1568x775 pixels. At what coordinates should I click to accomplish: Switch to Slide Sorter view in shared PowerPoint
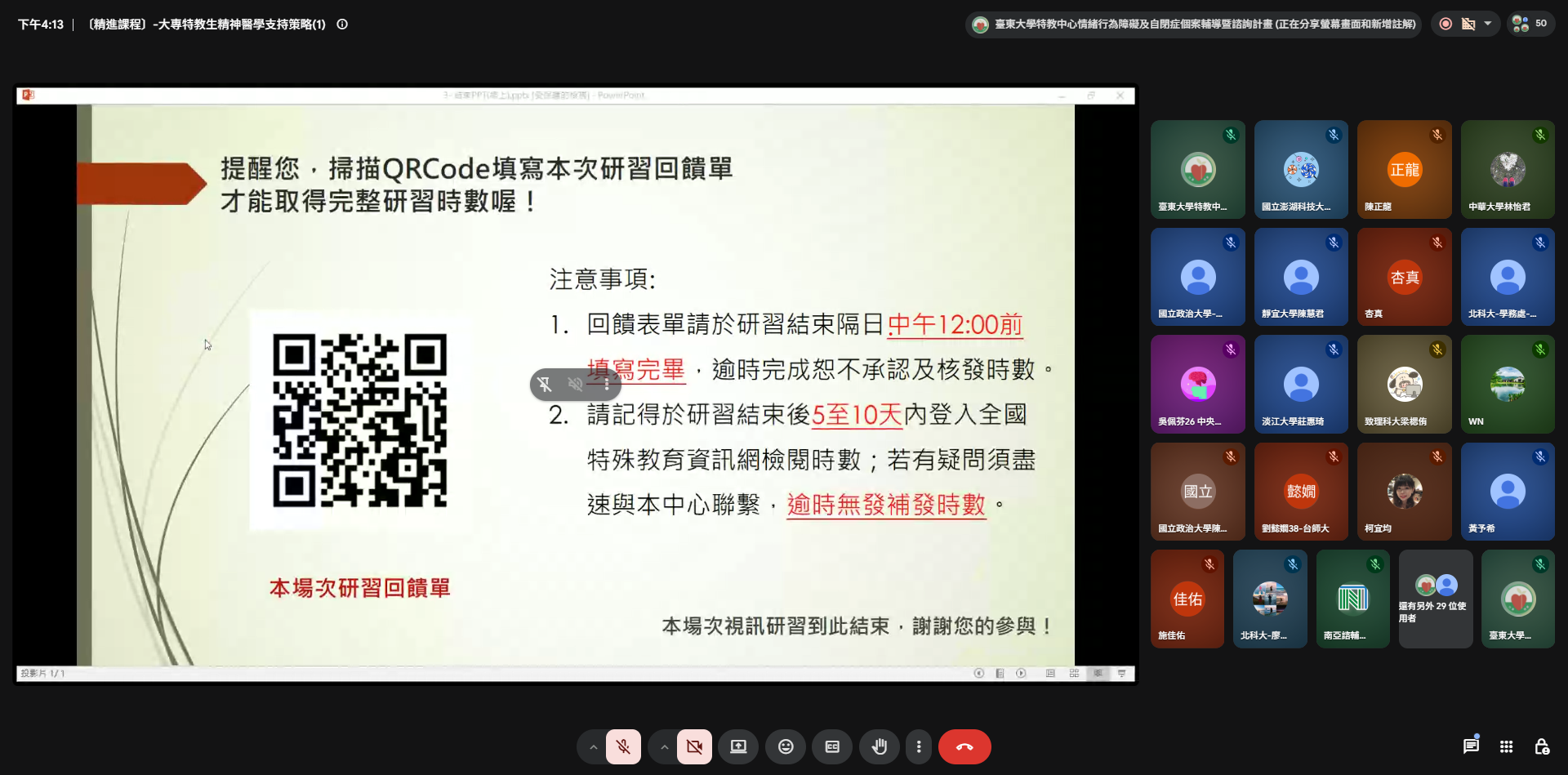click(x=1074, y=674)
